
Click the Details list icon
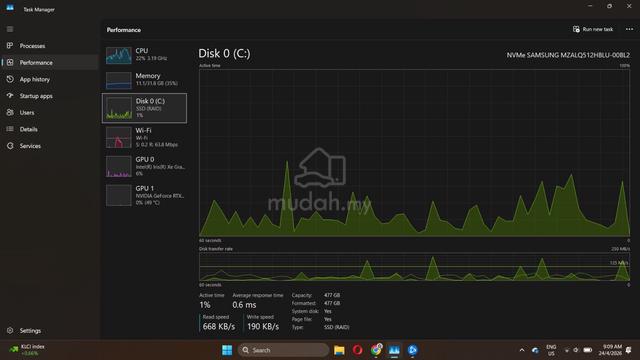click(x=10, y=129)
